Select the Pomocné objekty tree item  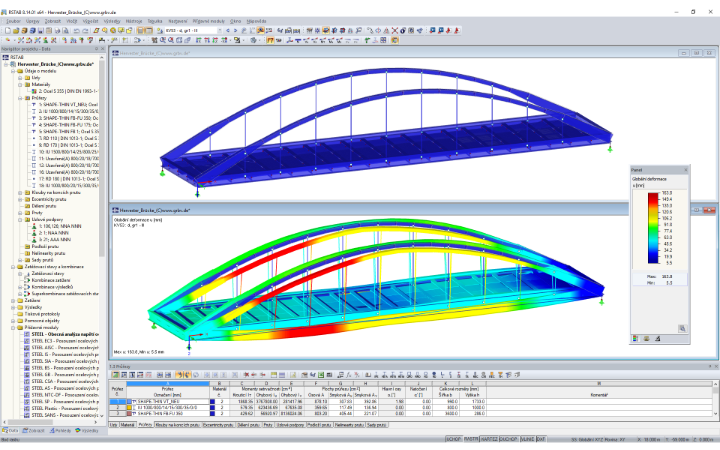pyautogui.click(x=42, y=321)
